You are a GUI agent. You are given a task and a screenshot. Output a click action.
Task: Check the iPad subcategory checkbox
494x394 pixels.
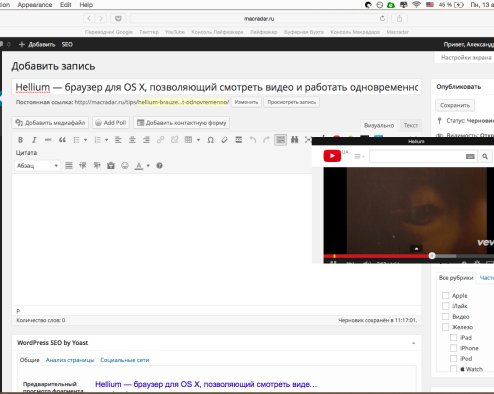(x=453, y=338)
